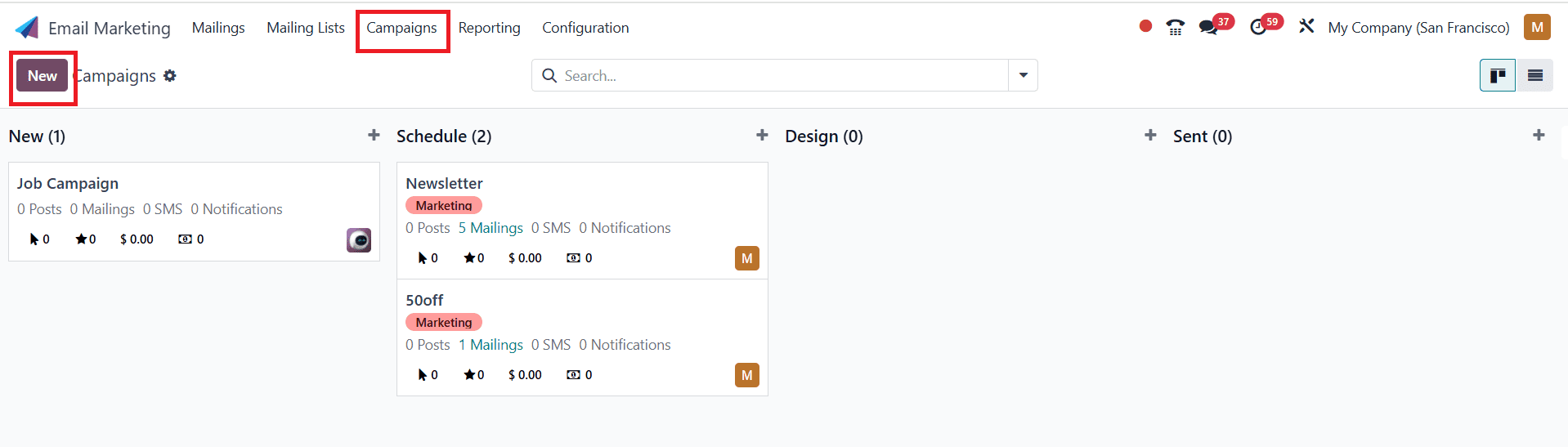Expand the search options dropdown arrow
Image resolution: width=1568 pixels, height=447 pixels.
pyautogui.click(x=1023, y=75)
